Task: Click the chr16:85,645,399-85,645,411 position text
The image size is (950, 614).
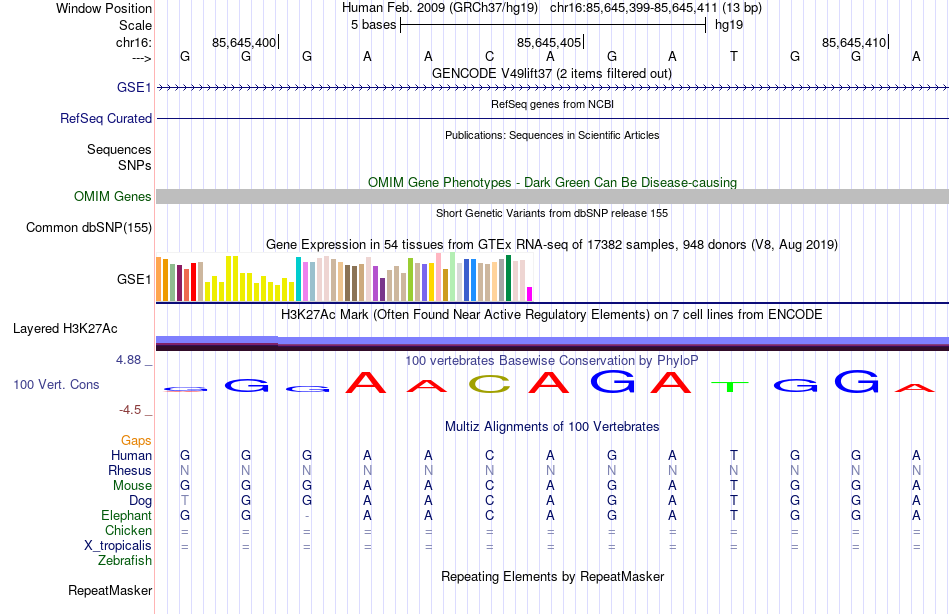Action: [633, 8]
